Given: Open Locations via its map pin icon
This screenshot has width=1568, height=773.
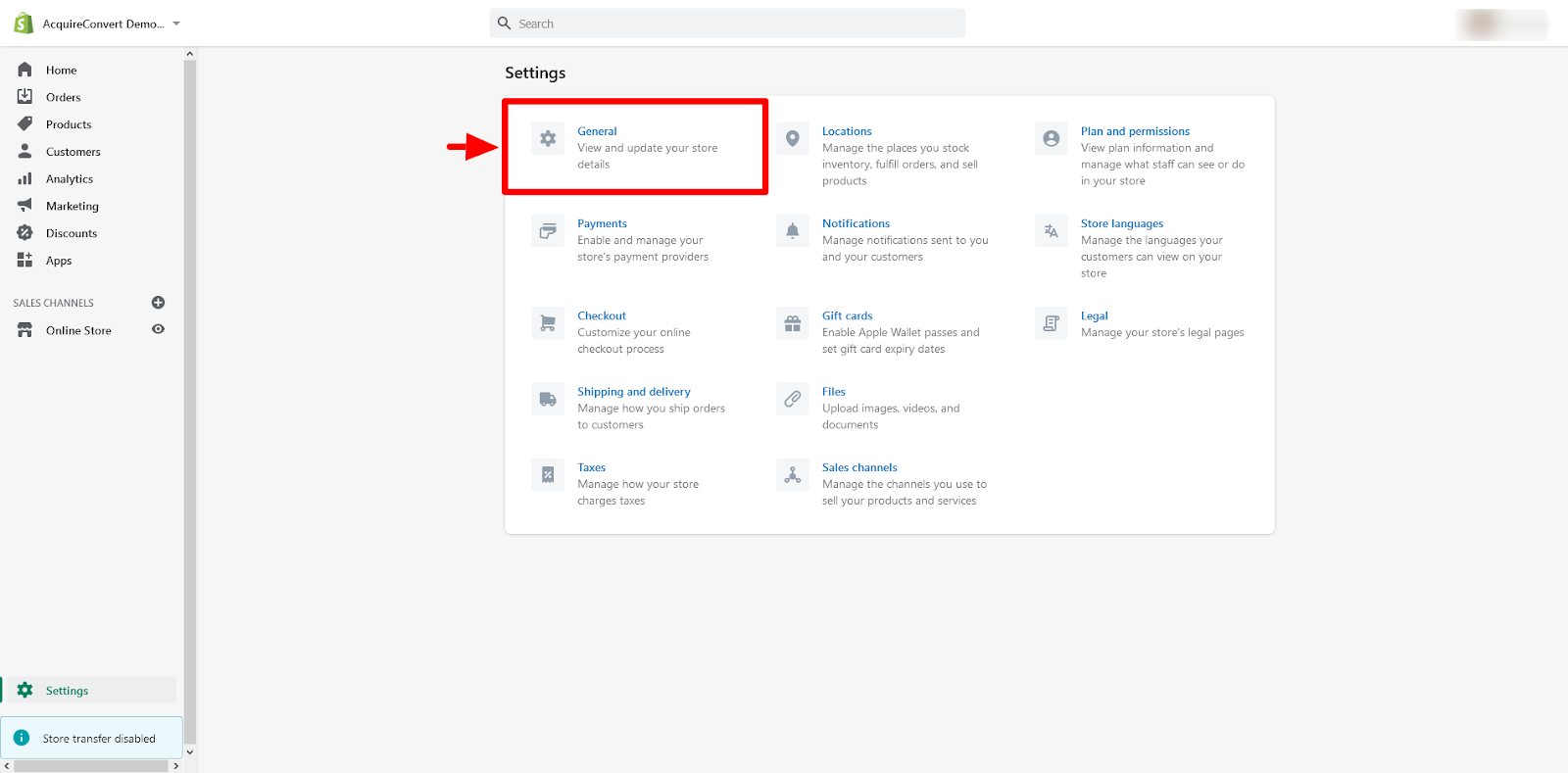Looking at the screenshot, I should click(x=793, y=139).
